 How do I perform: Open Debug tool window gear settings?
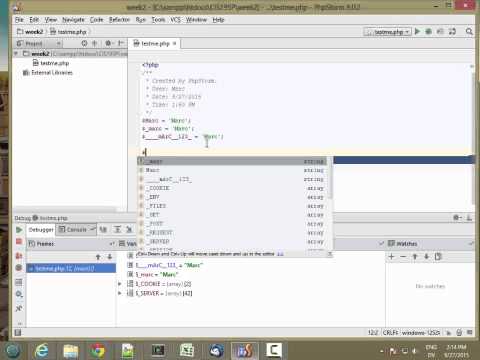[x=457, y=218]
